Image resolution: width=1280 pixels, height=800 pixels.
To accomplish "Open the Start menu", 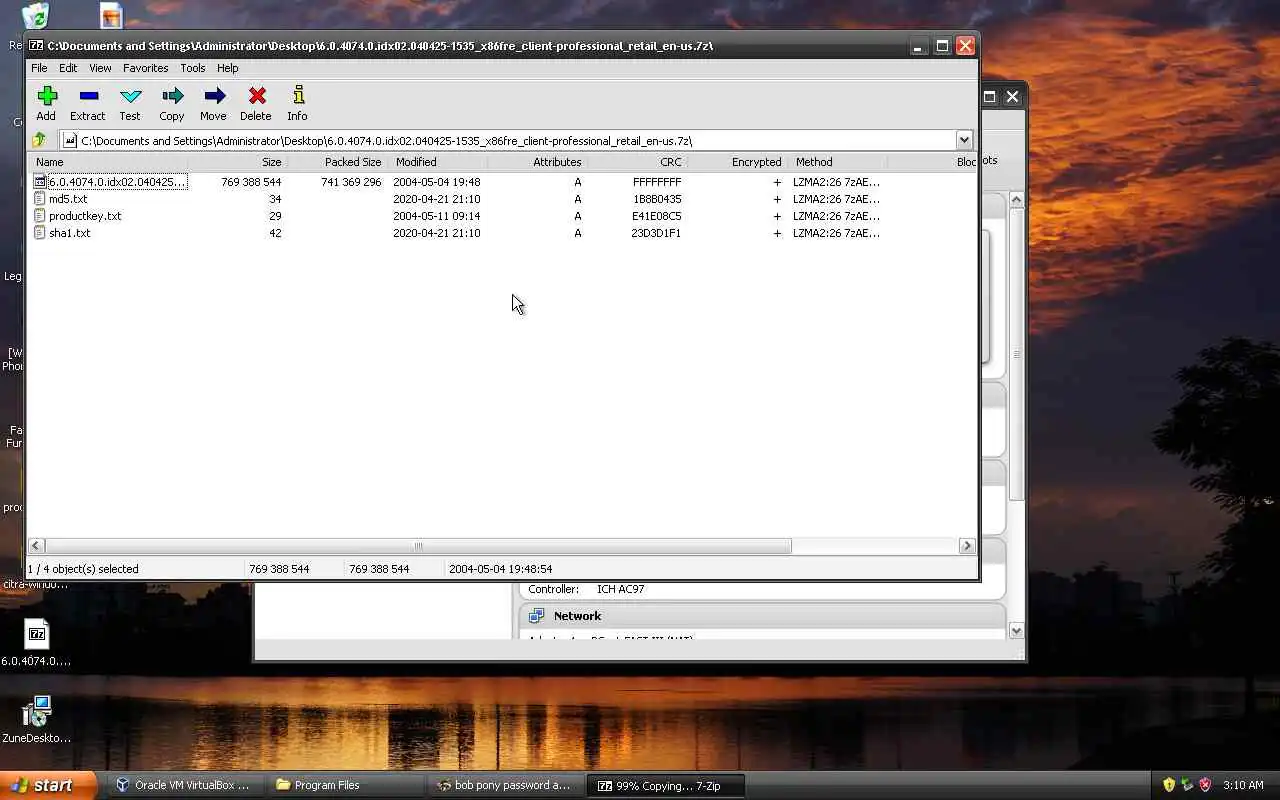I will pos(49,785).
